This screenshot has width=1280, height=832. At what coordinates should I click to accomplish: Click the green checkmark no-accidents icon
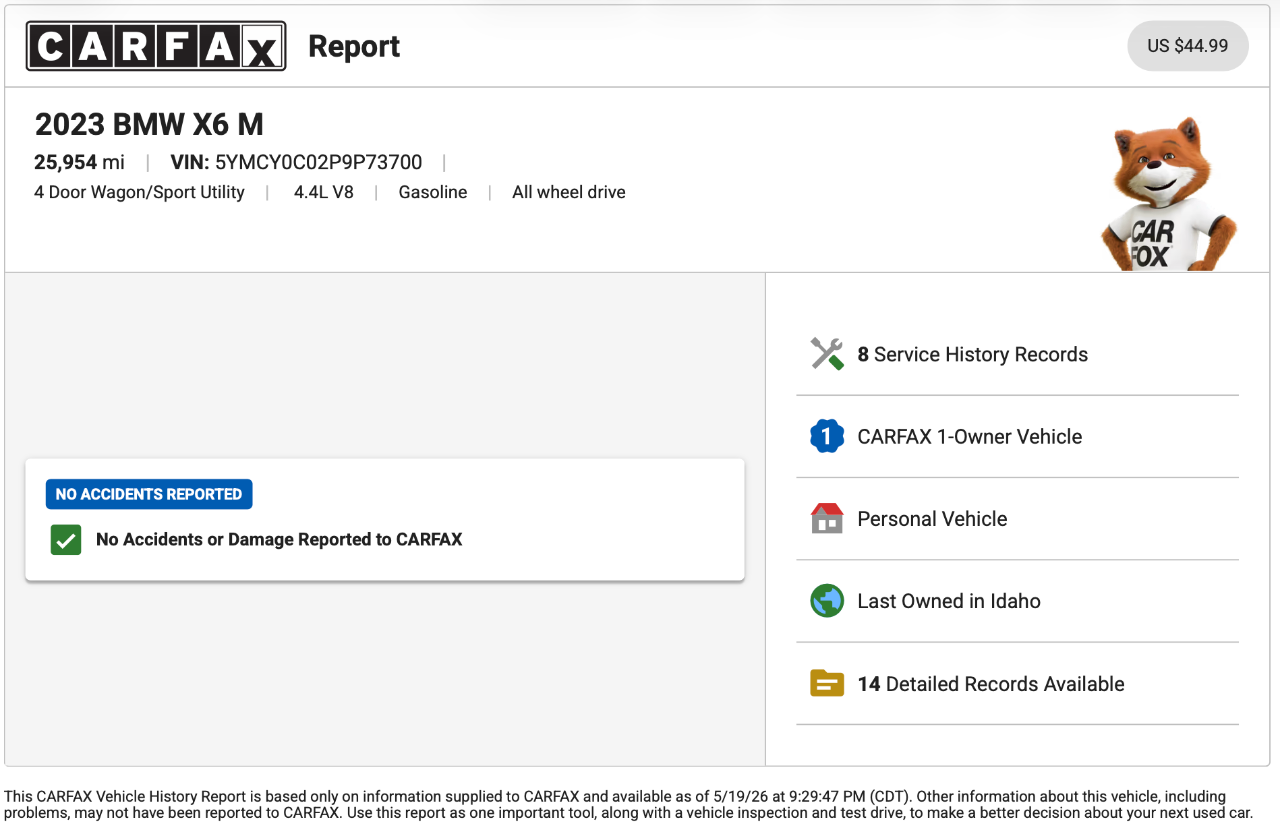[66, 540]
